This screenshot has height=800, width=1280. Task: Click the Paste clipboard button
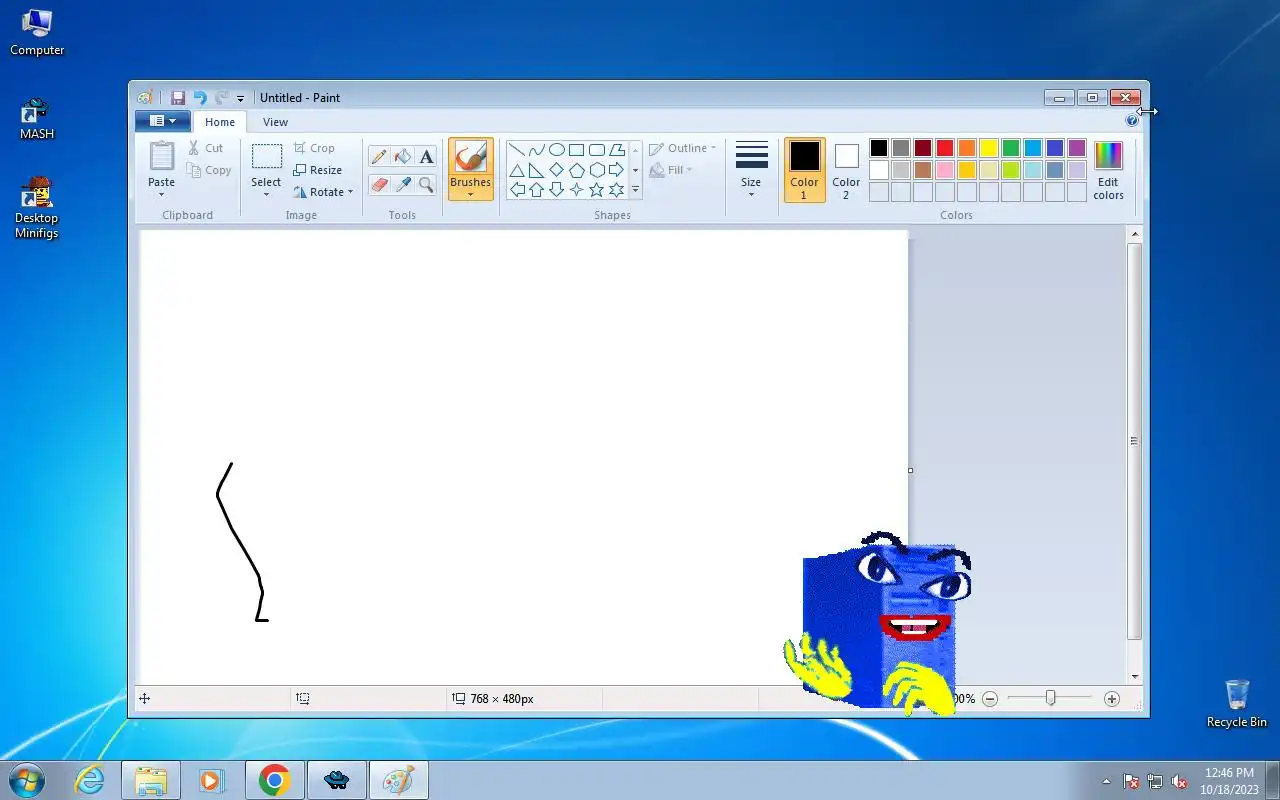click(162, 157)
